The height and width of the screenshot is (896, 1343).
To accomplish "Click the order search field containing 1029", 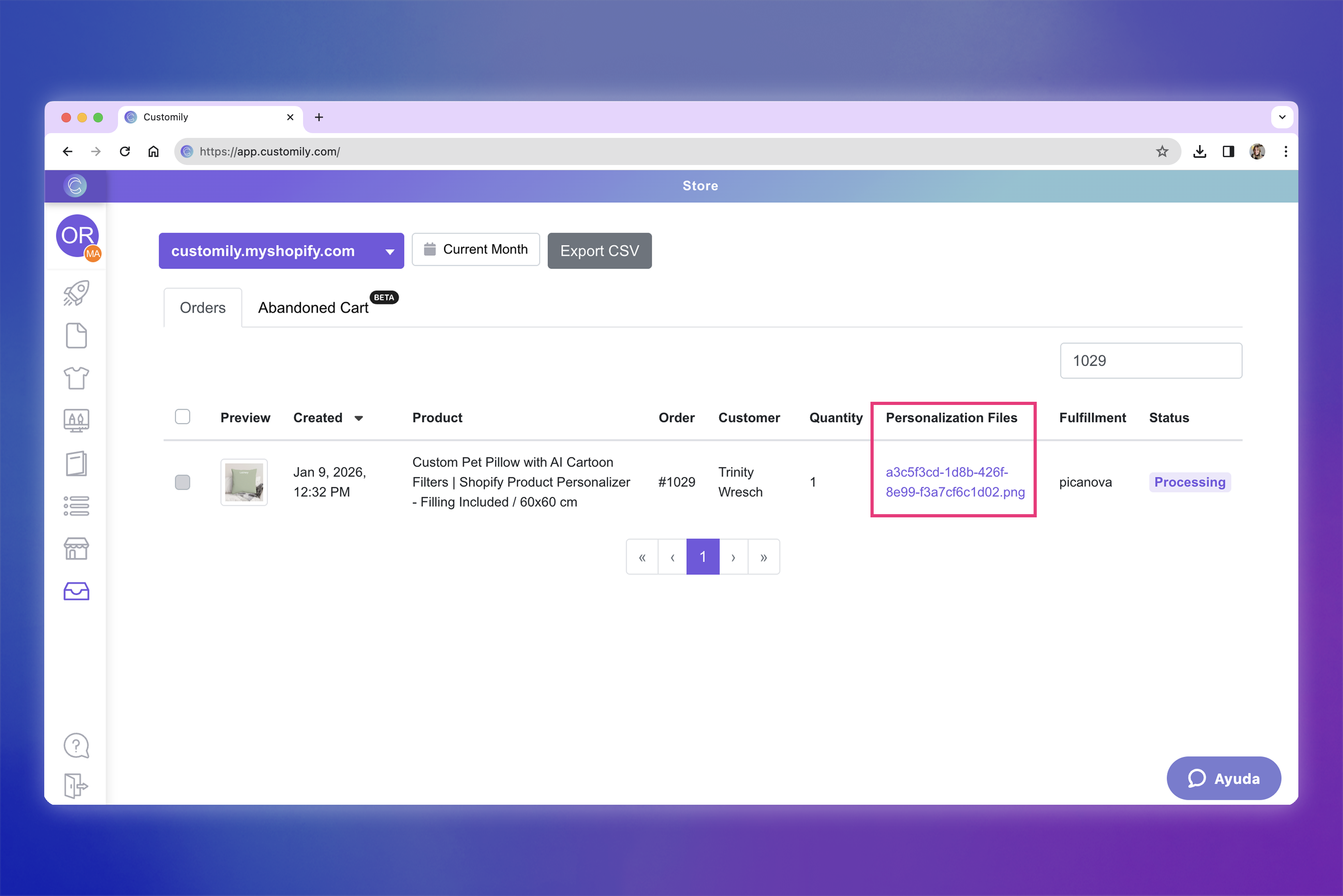I will (1150, 361).
